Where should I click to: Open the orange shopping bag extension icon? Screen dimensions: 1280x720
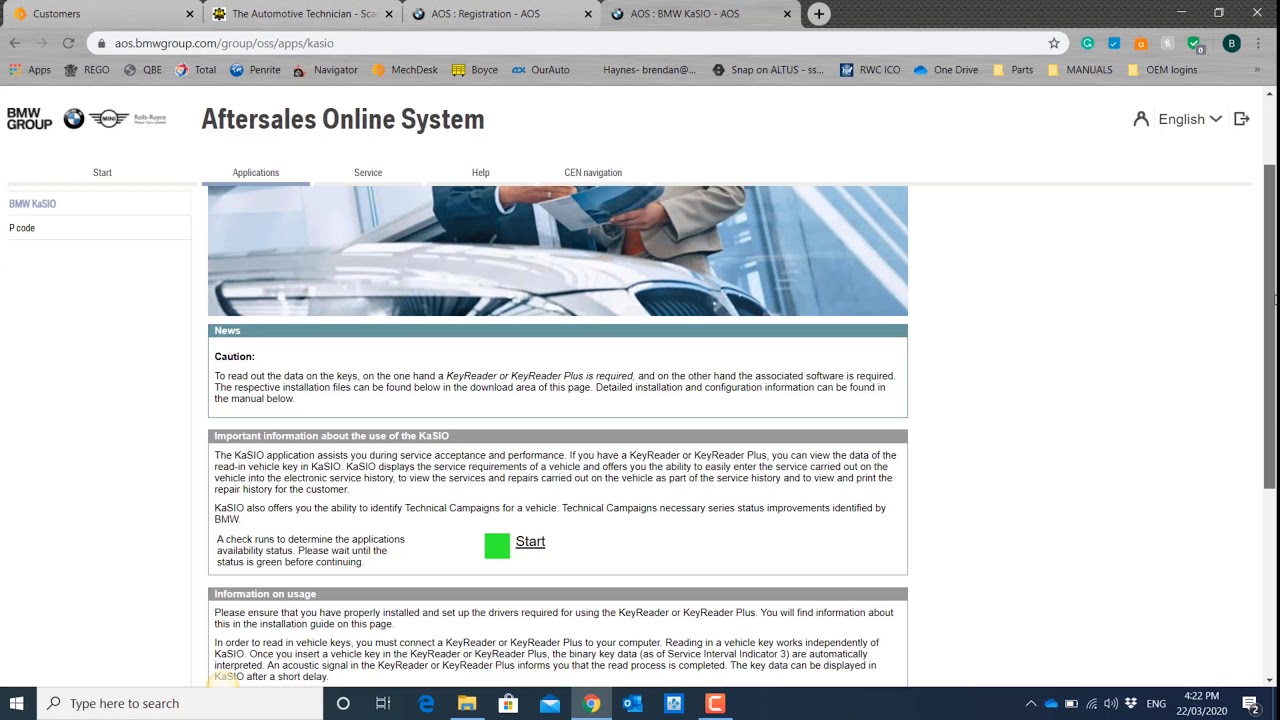pos(1141,43)
